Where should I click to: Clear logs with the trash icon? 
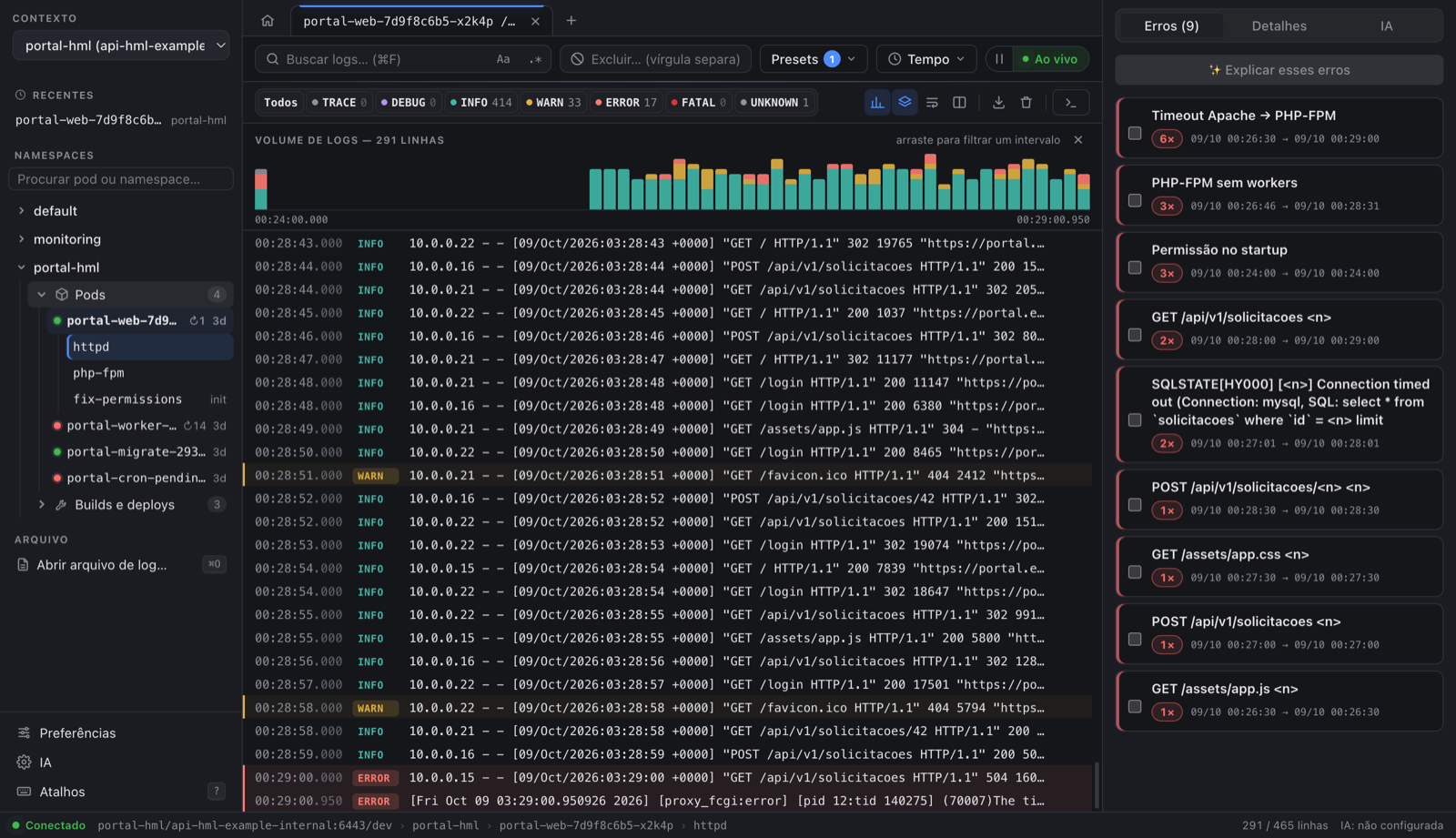[1026, 103]
